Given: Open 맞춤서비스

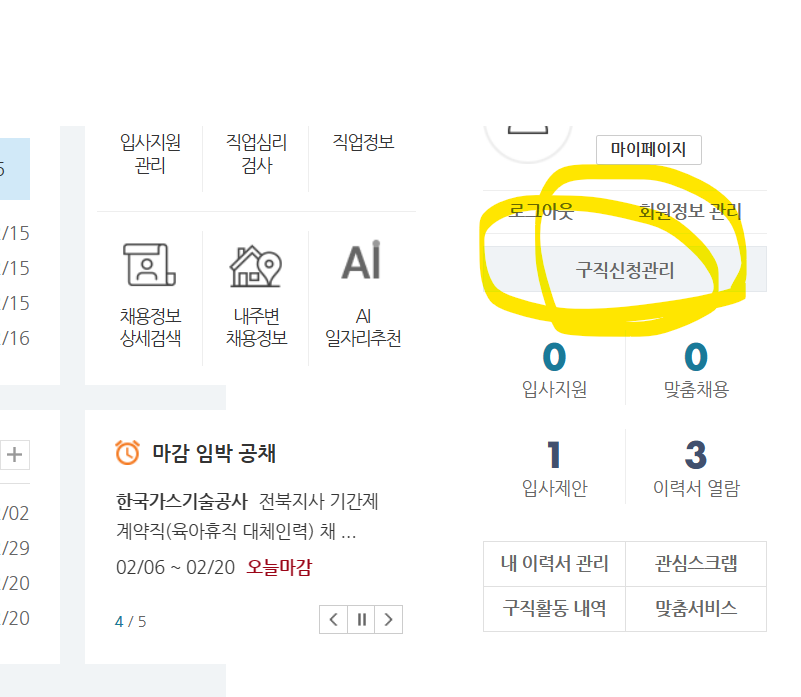Looking at the screenshot, I should (696, 609).
